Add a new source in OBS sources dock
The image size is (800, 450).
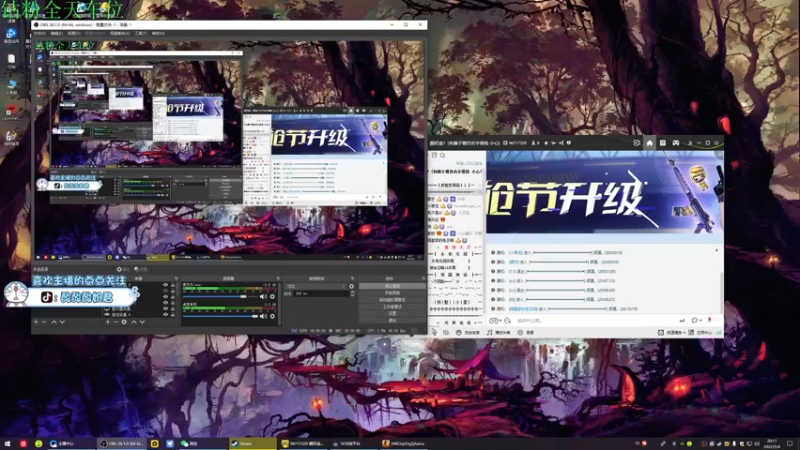click(x=108, y=322)
